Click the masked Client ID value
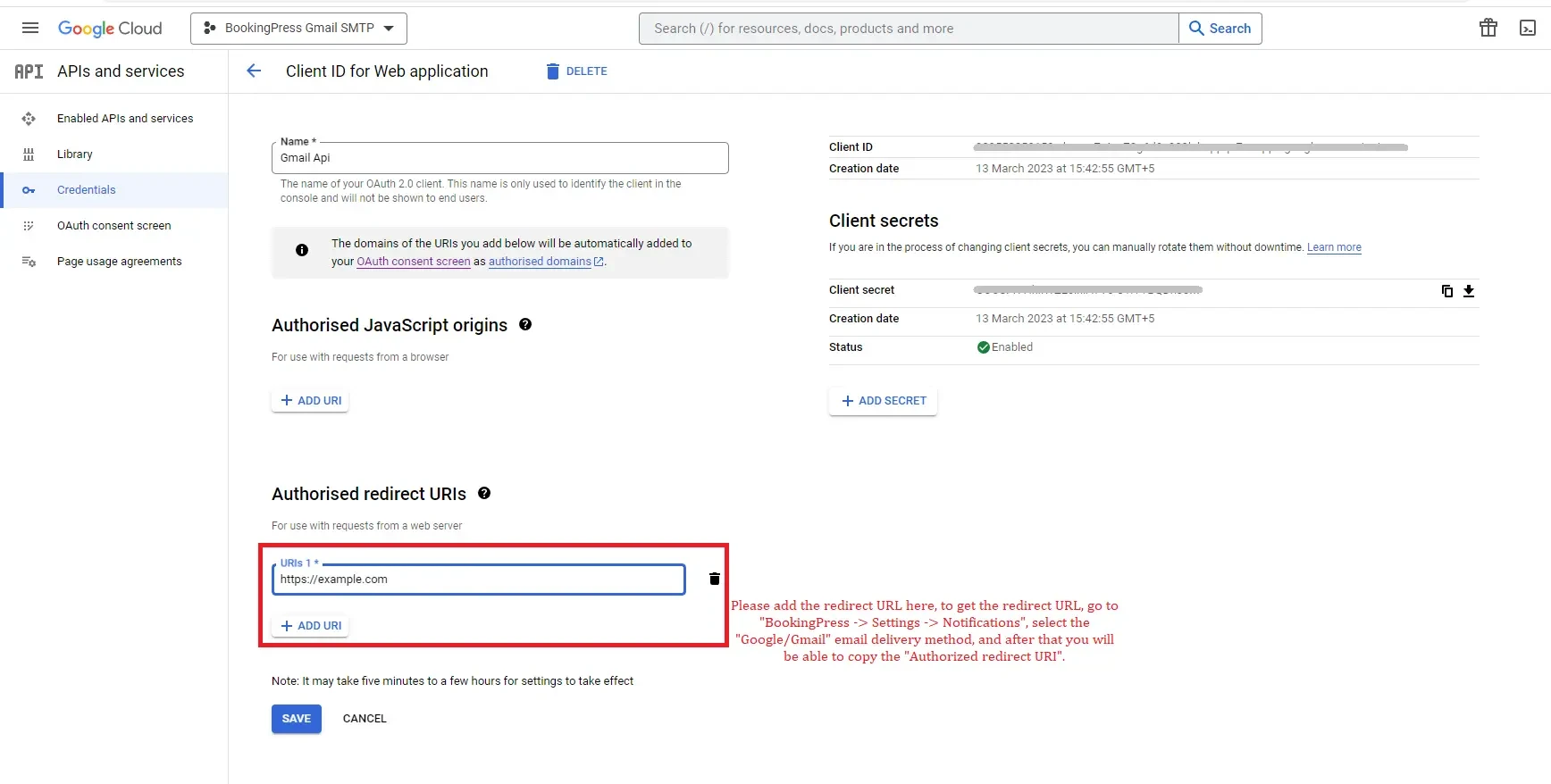Viewport: 1551px width, 784px height. click(1191, 147)
